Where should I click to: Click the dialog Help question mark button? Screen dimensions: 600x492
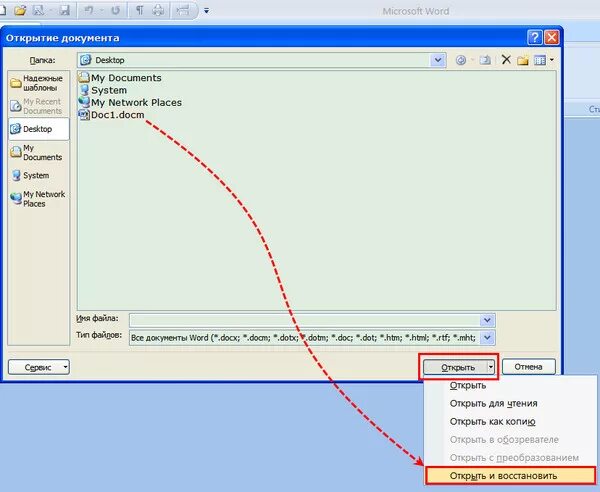[535, 37]
